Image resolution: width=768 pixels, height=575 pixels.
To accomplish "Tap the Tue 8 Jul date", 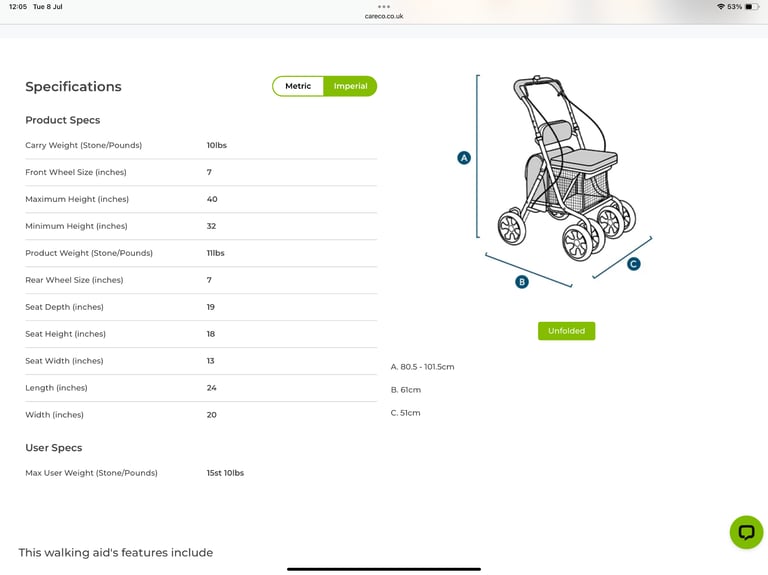I will [48, 7].
